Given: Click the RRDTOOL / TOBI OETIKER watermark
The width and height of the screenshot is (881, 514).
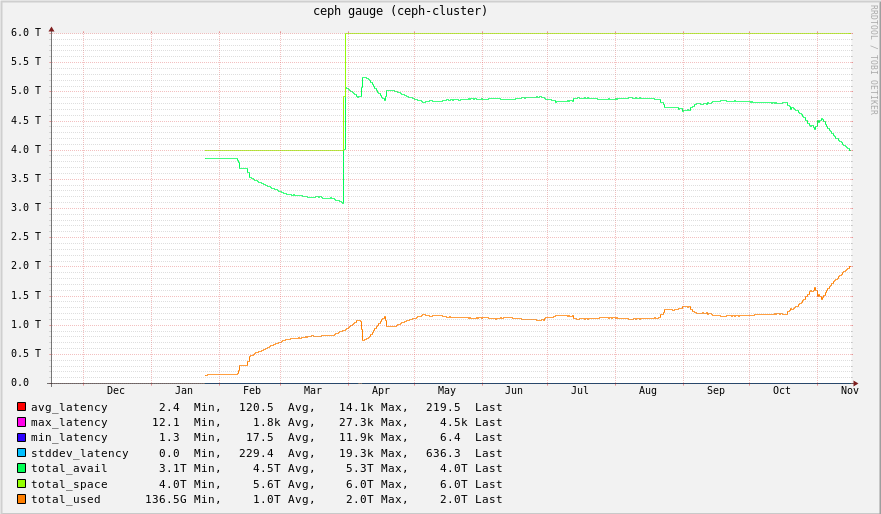Looking at the screenshot, I should 873,60.
